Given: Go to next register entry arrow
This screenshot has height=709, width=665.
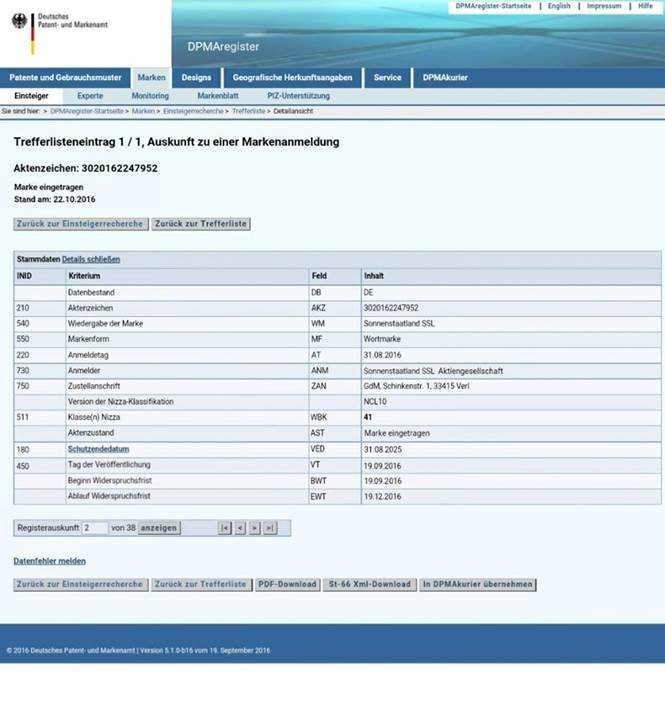Looking at the screenshot, I should pos(255,528).
